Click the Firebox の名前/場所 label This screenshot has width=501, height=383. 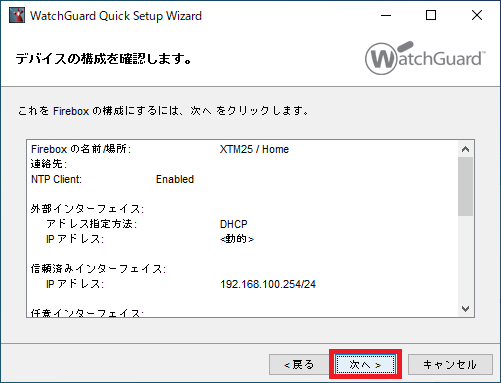[x=81, y=149]
